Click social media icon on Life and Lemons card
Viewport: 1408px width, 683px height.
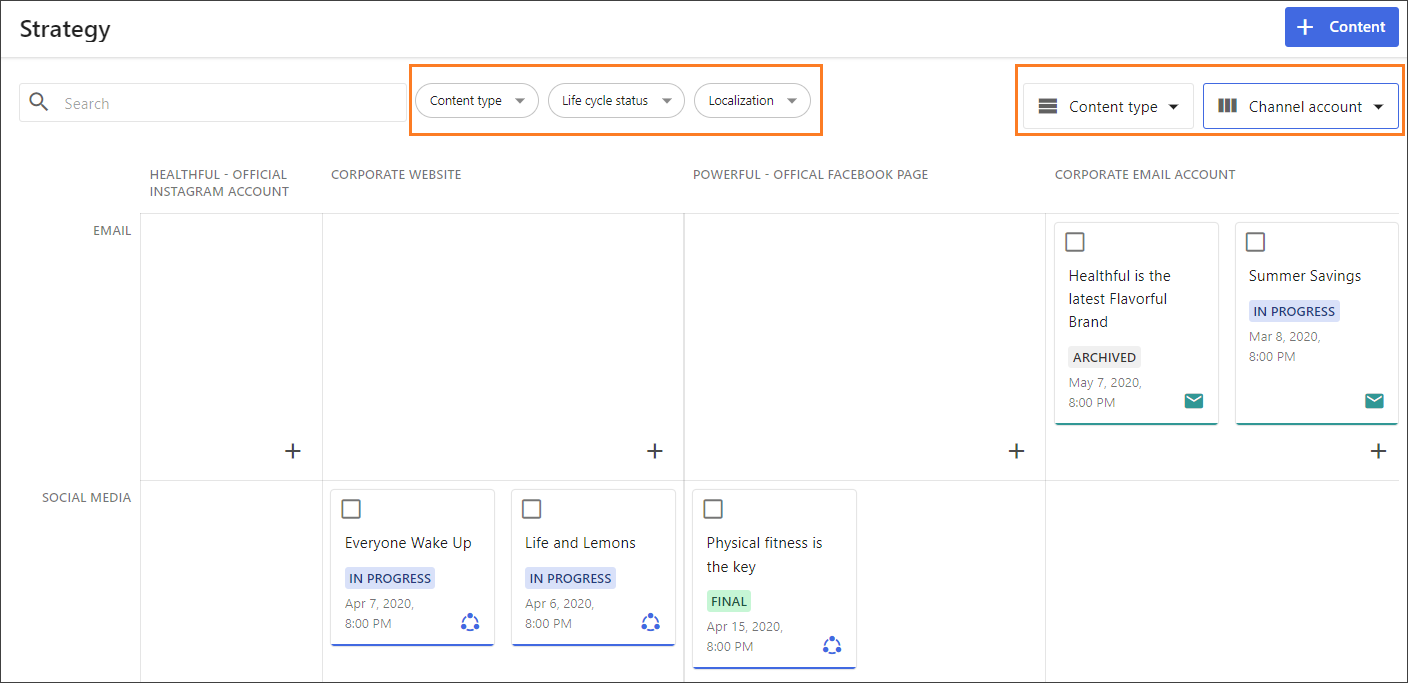coord(650,622)
